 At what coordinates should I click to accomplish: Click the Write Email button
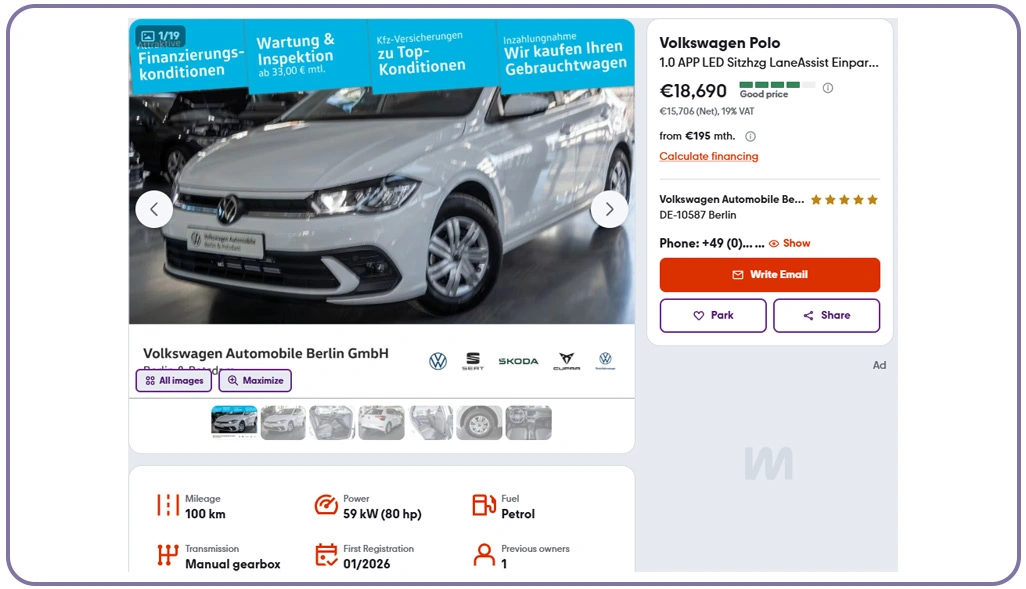click(x=770, y=275)
